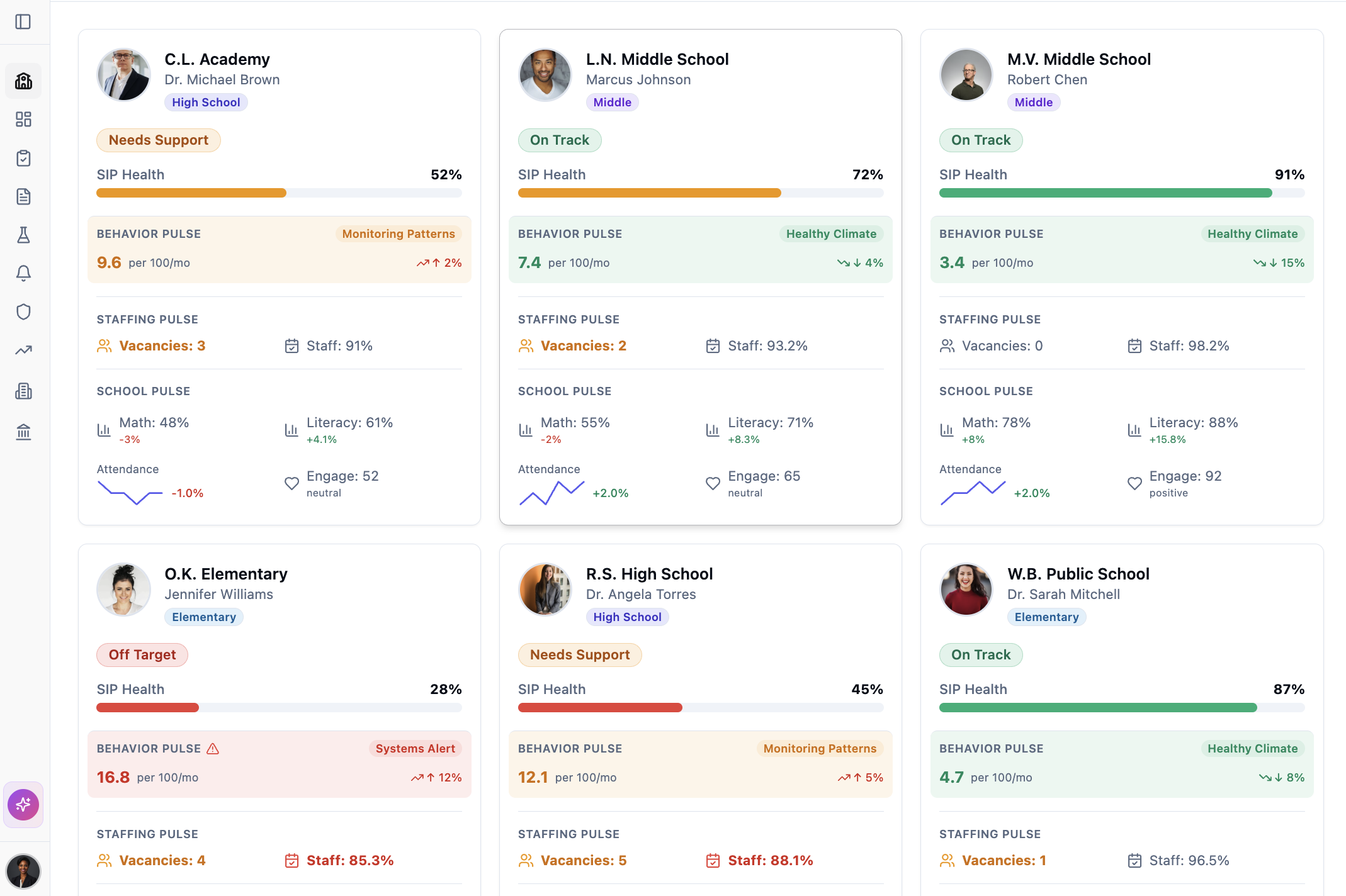Open the AI assistant sparkle button
This screenshot has width=1346, height=896.
click(23, 804)
